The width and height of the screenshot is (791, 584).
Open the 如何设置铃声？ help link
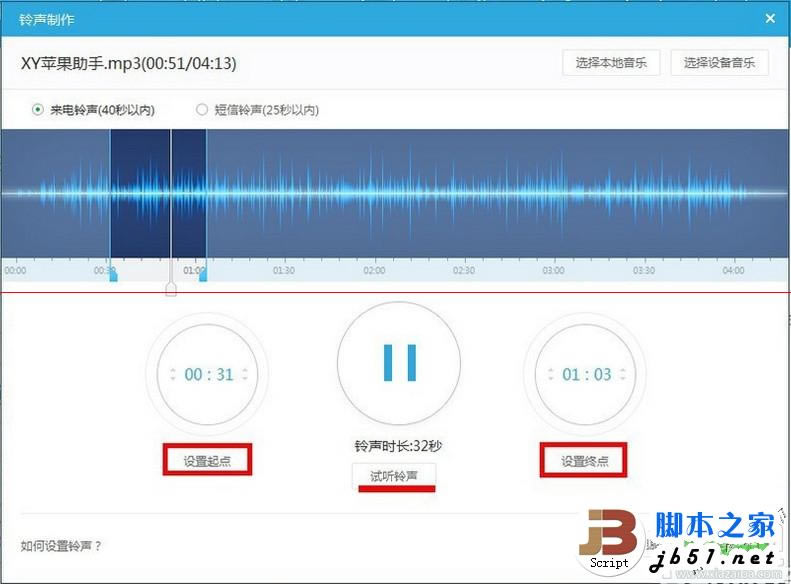pos(62,546)
